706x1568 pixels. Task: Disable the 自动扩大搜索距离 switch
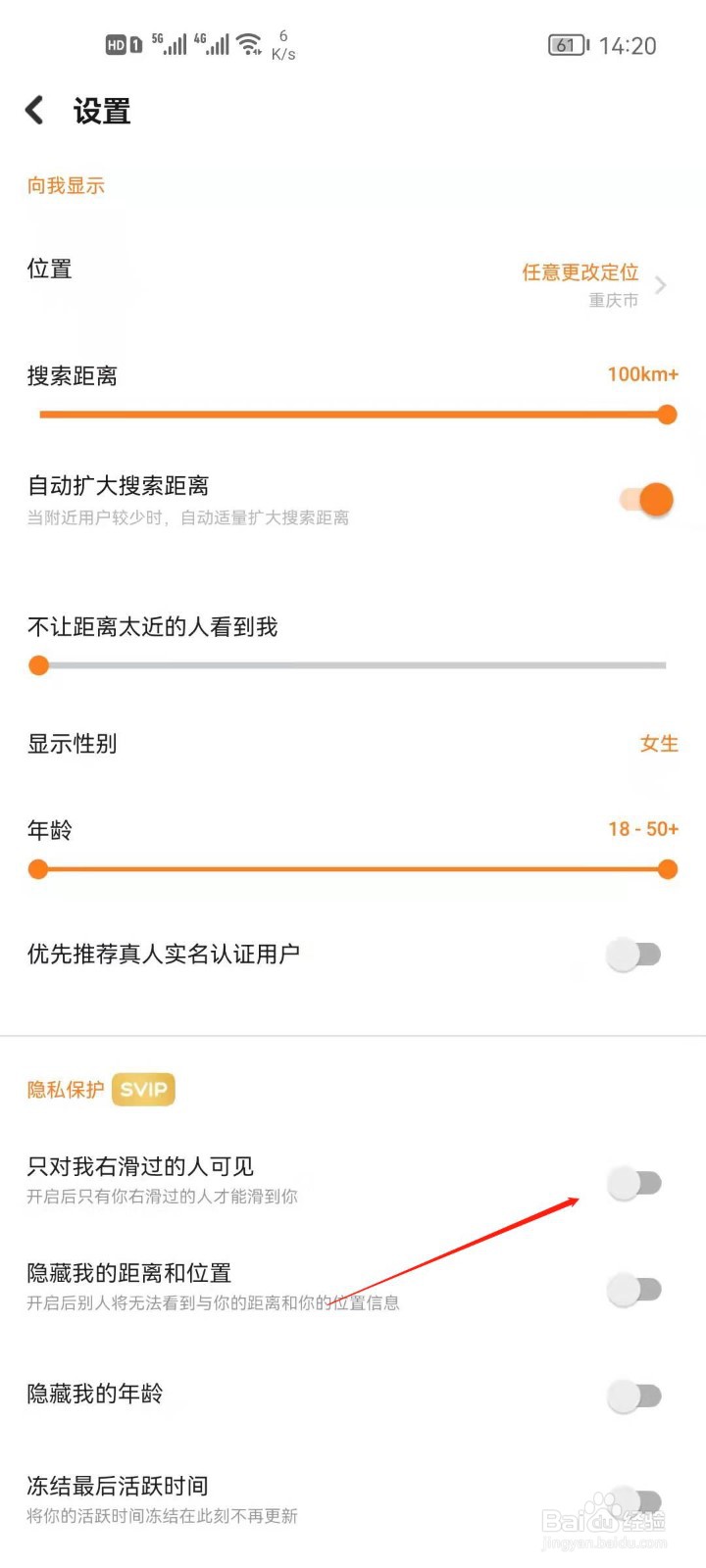tap(647, 500)
